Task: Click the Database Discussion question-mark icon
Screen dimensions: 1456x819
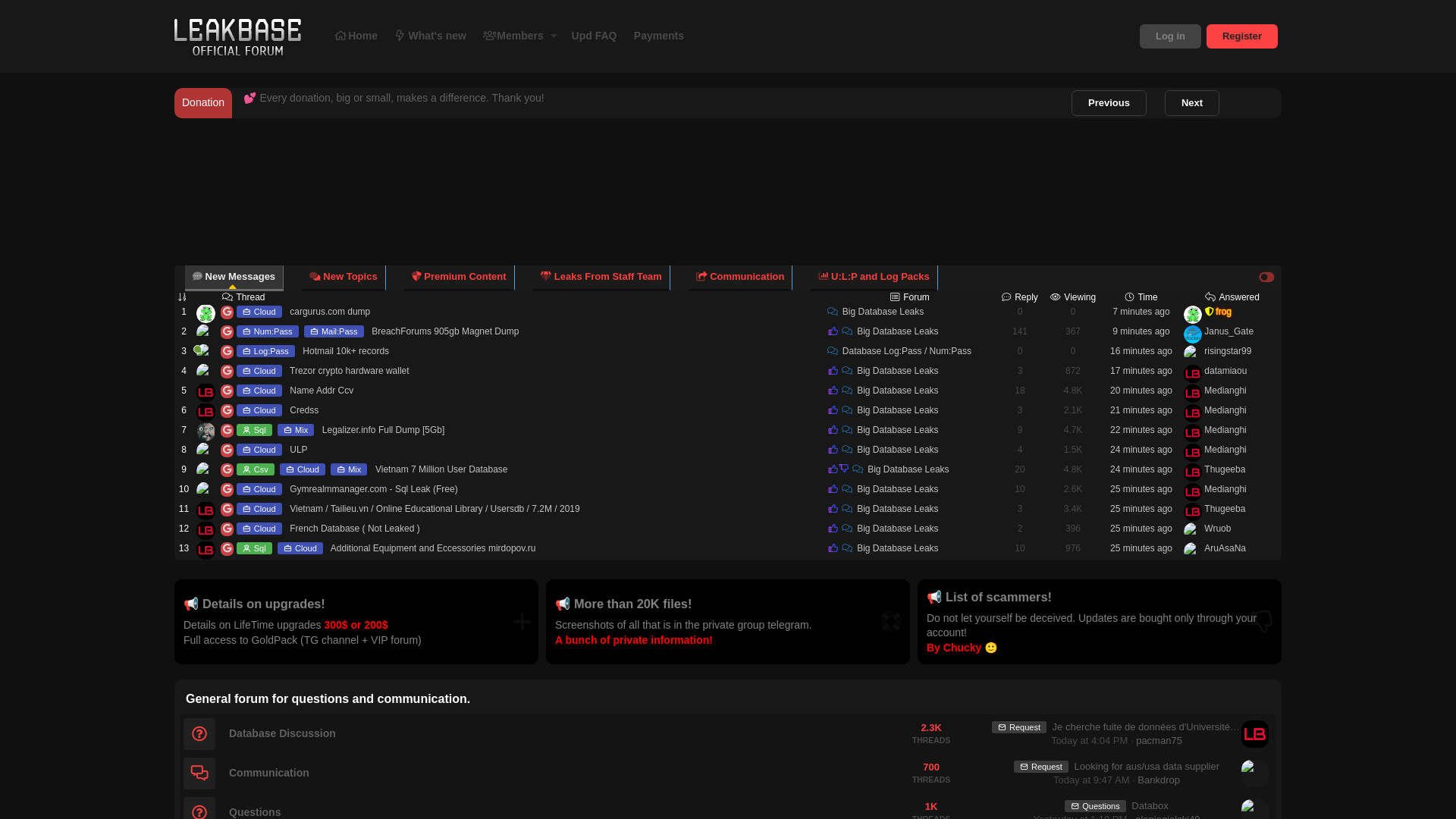Action: coord(199,734)
